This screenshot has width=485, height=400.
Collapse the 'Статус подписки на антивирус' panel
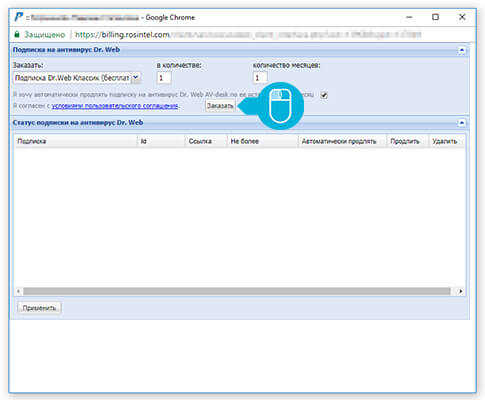coord(462,123)
